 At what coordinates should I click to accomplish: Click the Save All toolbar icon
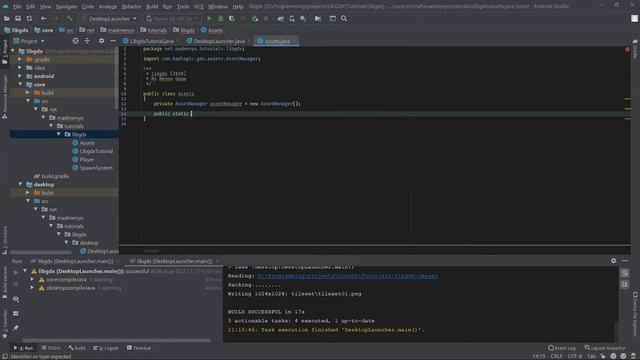[18, 18]
